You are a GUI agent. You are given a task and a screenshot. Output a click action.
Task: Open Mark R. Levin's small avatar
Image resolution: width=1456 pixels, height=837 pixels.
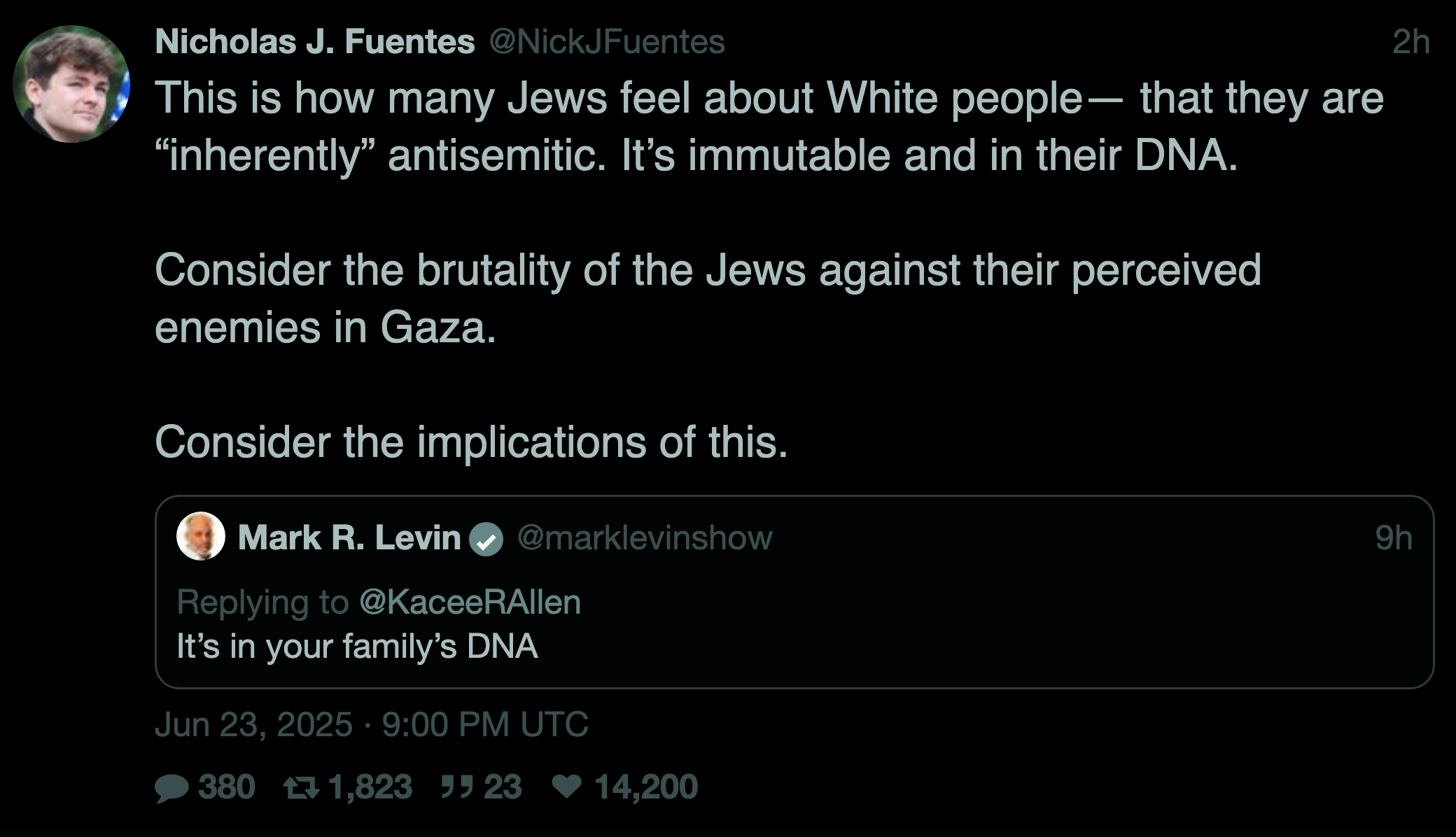(x=201, y=537)
